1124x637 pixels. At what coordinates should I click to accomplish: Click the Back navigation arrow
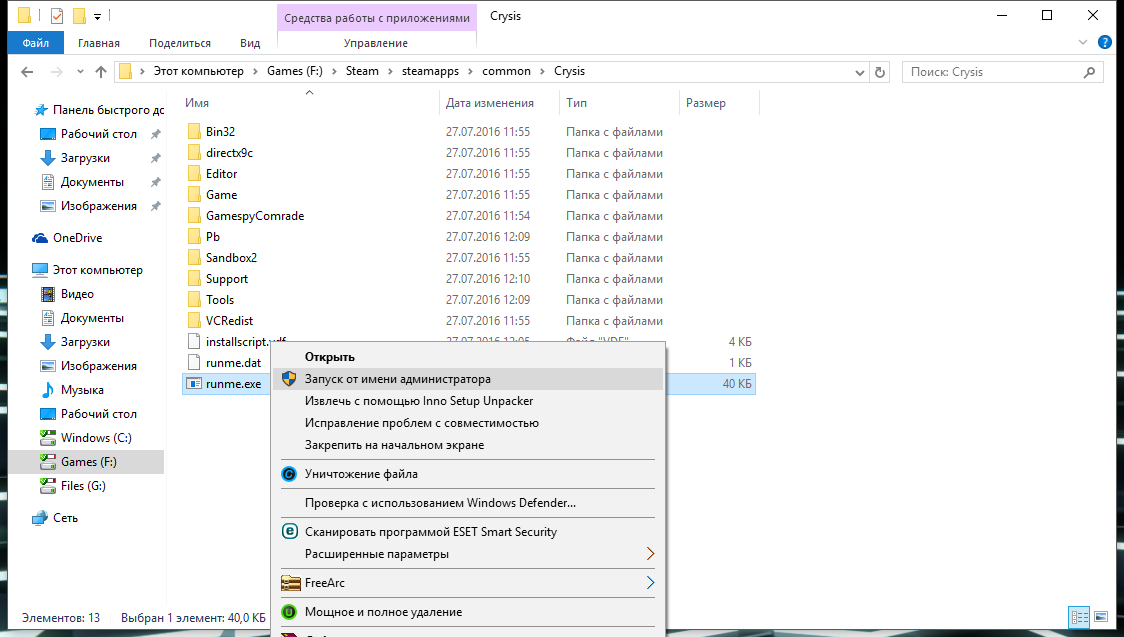[27, 72]
